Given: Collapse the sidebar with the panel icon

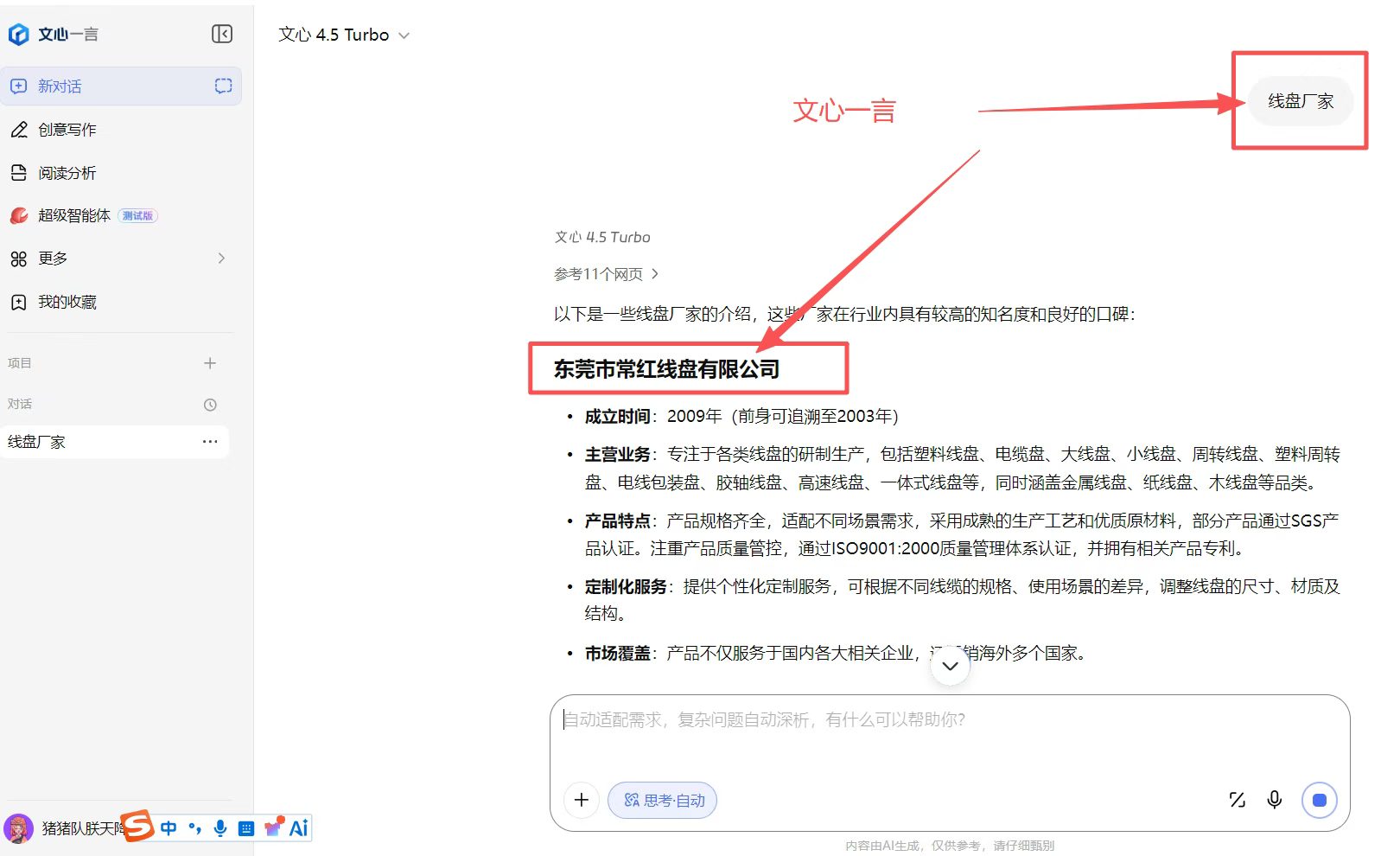Looking at the screenshot, I should click(222, 34).
